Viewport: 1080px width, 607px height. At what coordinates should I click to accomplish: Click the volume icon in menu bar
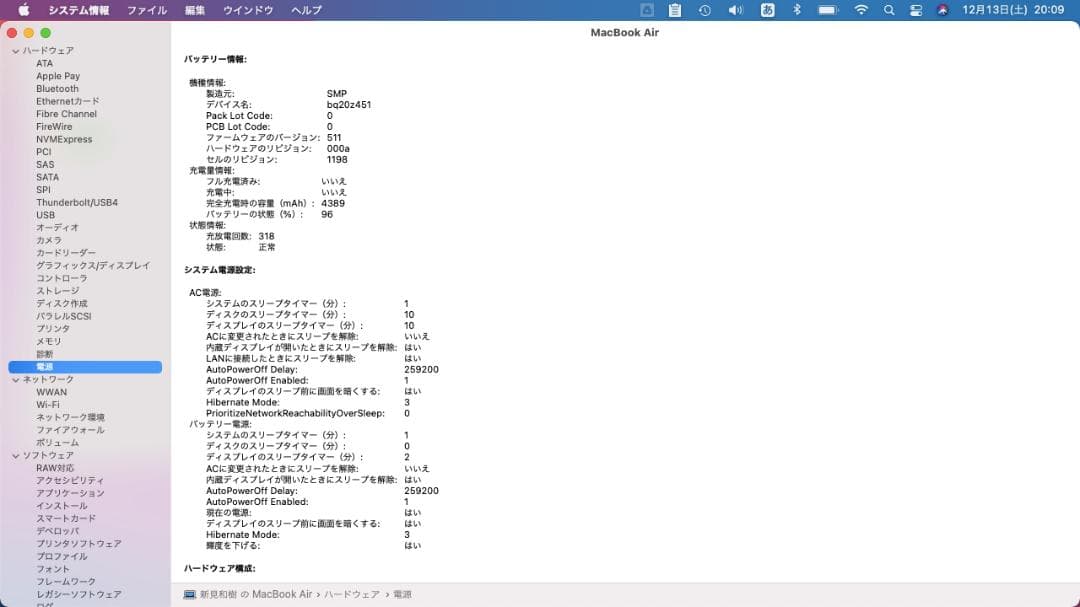pyautogui.click(x=734, y=9)
